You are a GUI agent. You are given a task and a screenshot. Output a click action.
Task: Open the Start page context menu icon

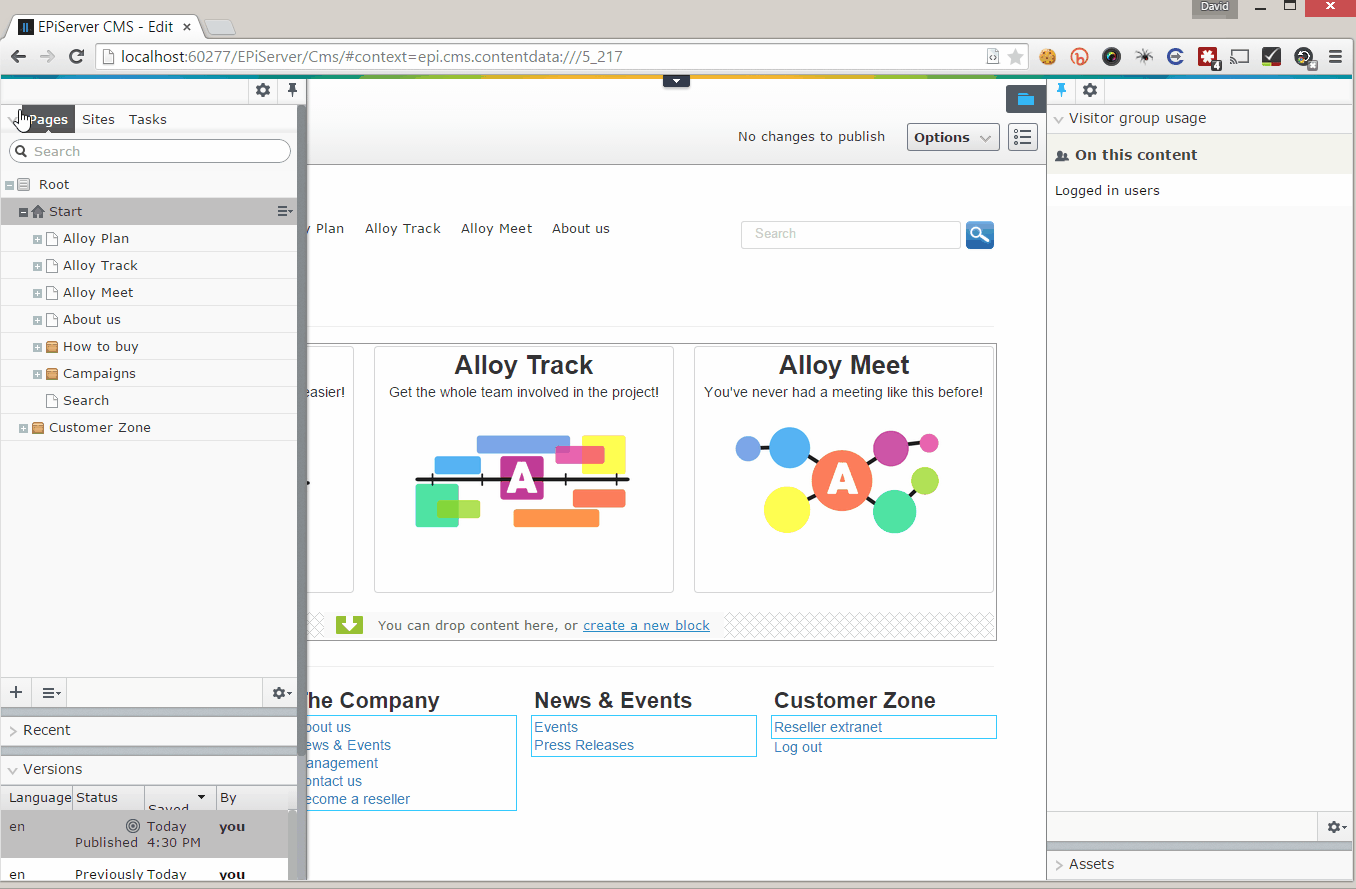click(x=285, y=211)
